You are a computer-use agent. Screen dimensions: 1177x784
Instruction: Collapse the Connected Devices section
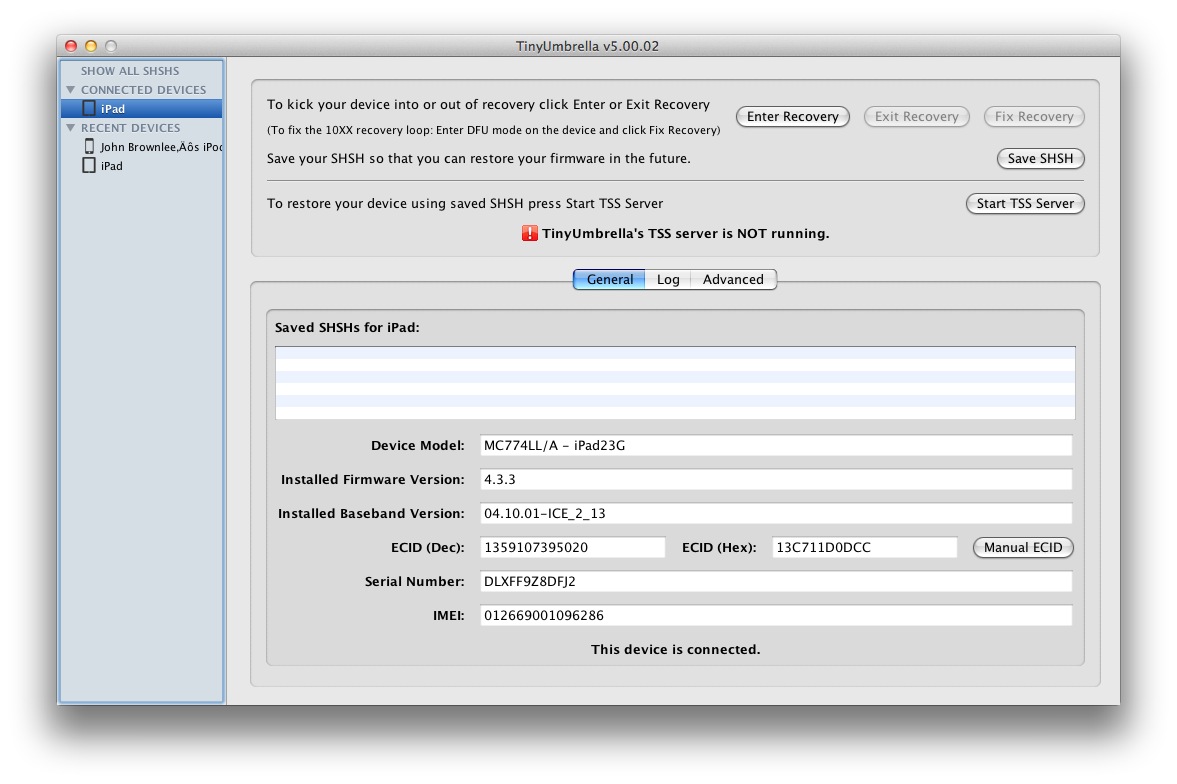(x=71, y=90)
